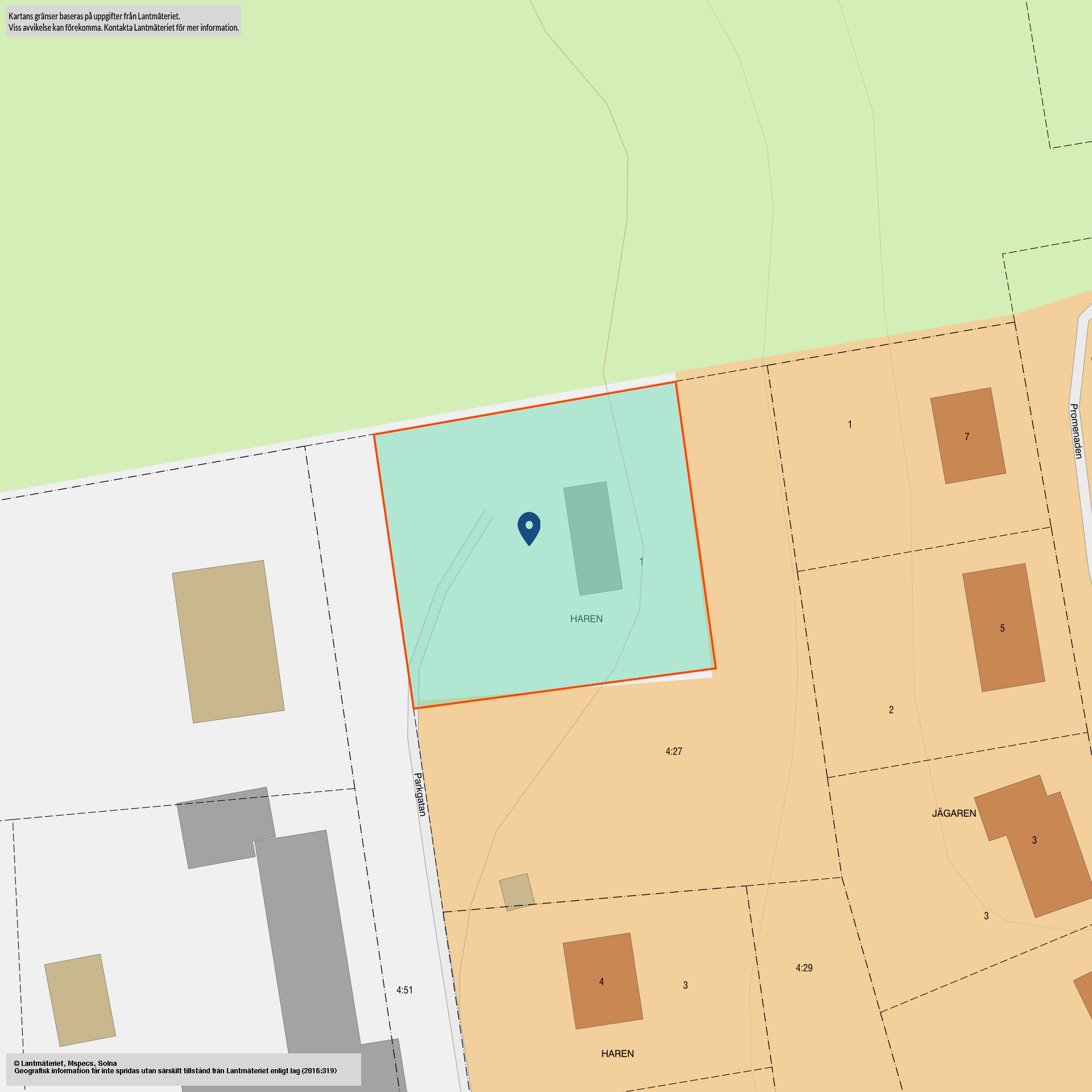Select building numbered 5 on the right
Image resolution: width=1092 pixels, height=1092 pixels.
tap(1003, 627)
